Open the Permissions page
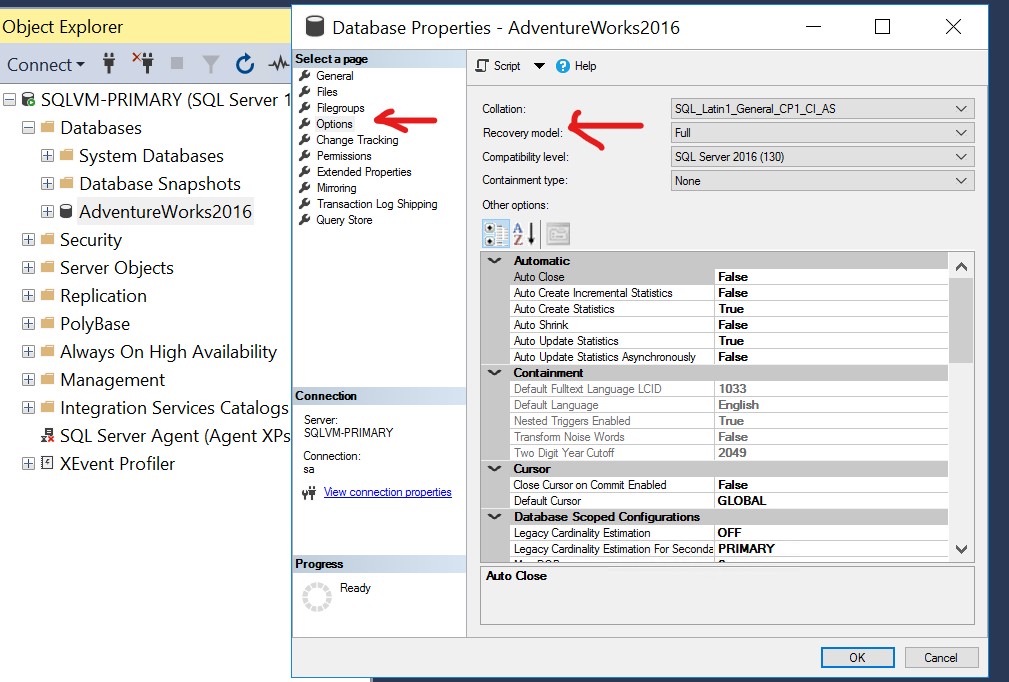The image size is (1009, 682). 344,156
